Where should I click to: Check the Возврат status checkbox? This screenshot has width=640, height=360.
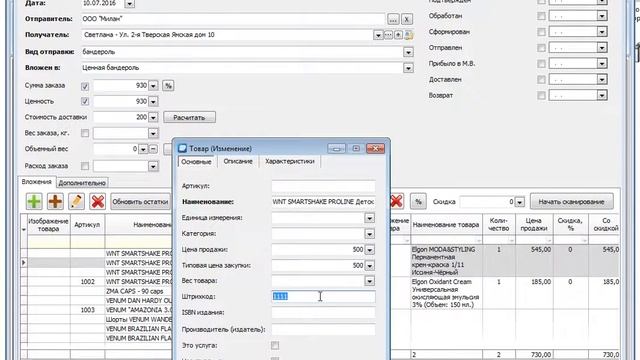541,96
